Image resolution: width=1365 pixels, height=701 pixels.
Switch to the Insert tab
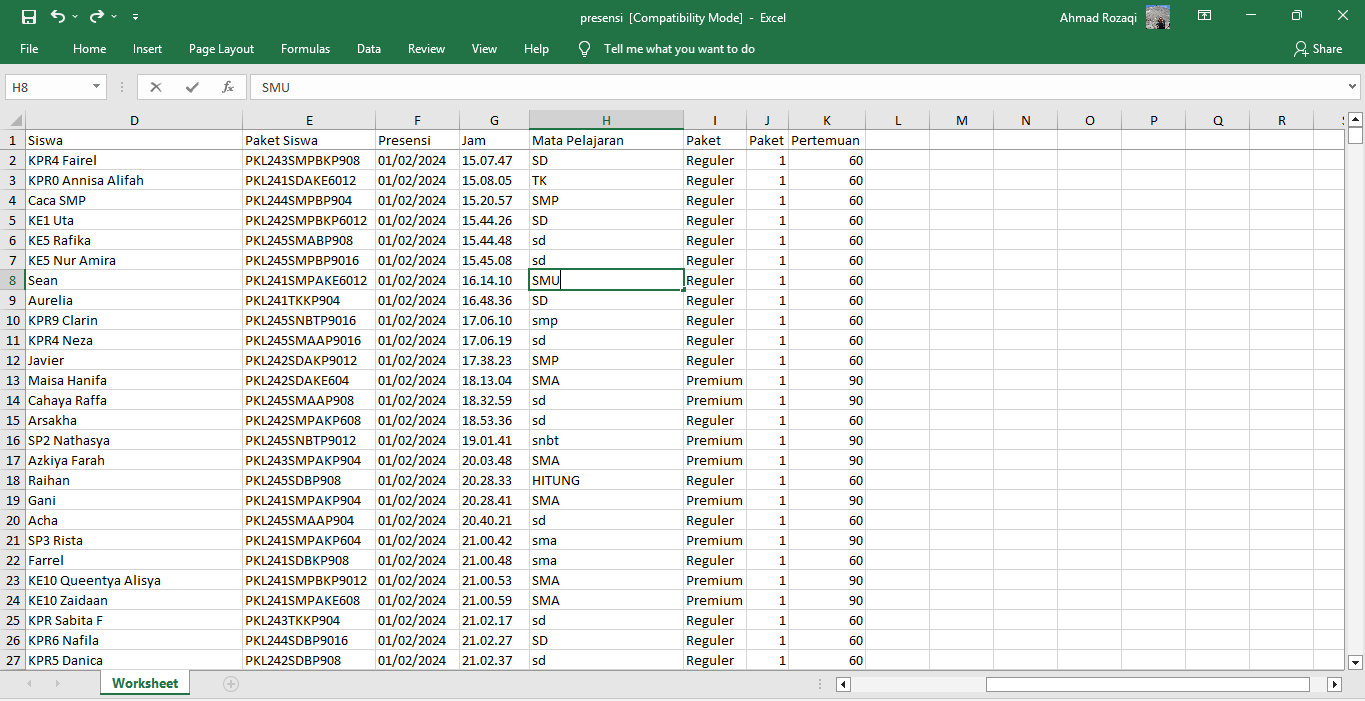pyautogui.click(x=147, y=49)
